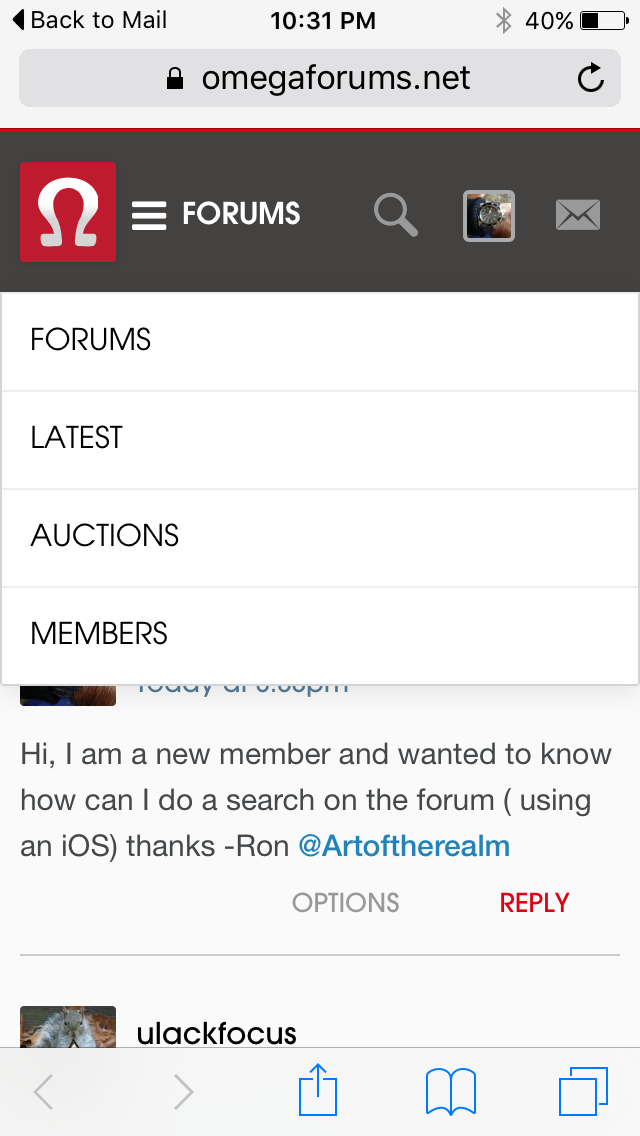Reload the page in Safari
The image size is (640, 1136).
[x=591, y=78]
